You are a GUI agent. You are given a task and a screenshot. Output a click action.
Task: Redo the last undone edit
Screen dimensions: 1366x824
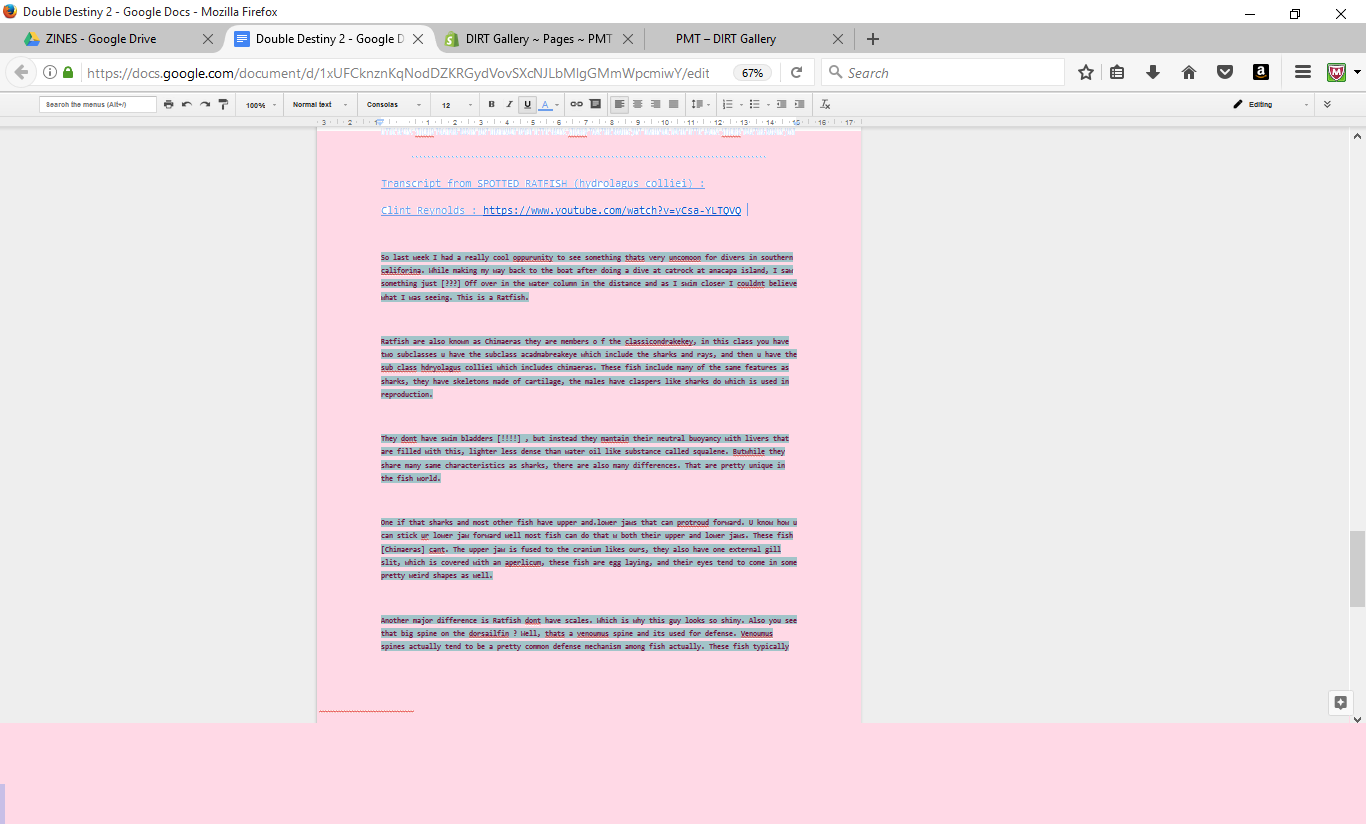(204, 104)
